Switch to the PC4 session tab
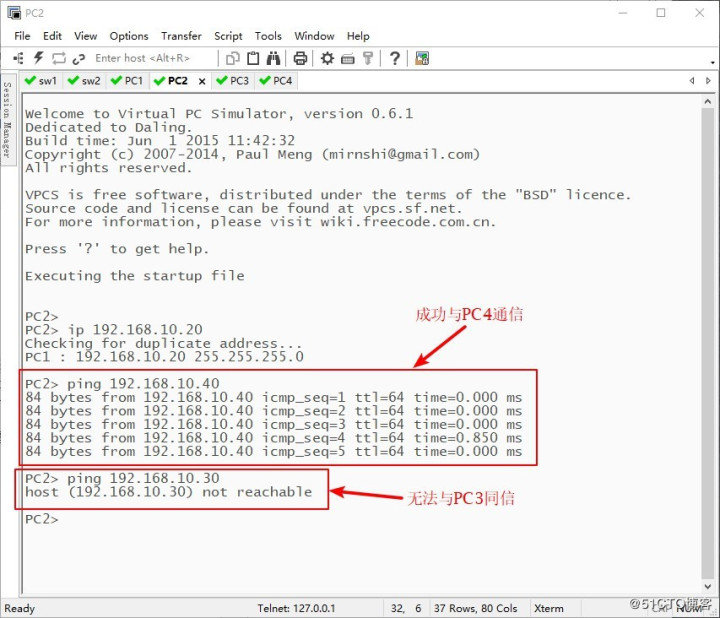 pos(276,81)
